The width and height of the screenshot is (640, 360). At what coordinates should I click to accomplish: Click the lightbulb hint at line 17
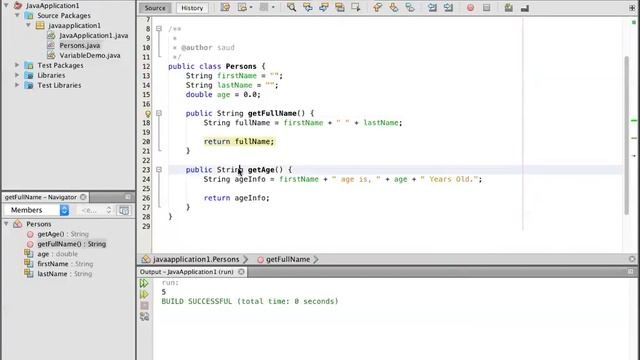(x=148, y=113)
